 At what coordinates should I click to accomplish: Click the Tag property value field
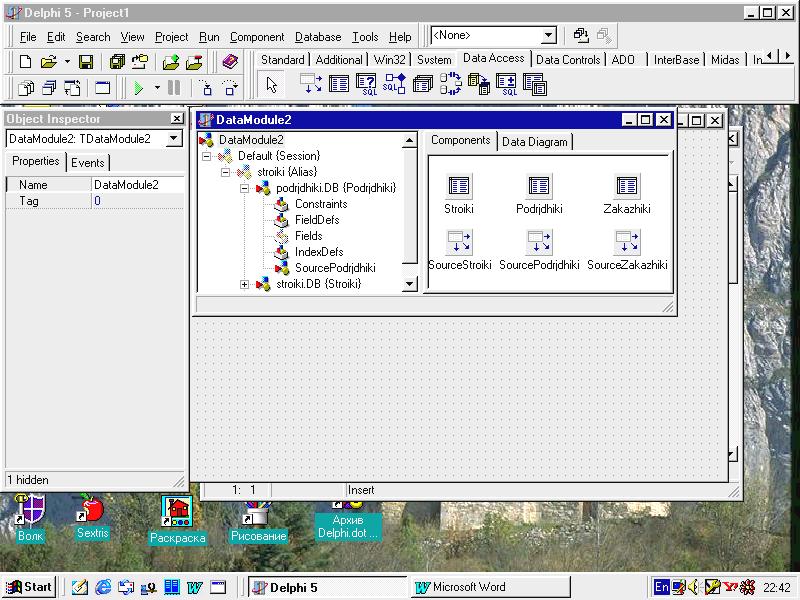tap(138, 201)
